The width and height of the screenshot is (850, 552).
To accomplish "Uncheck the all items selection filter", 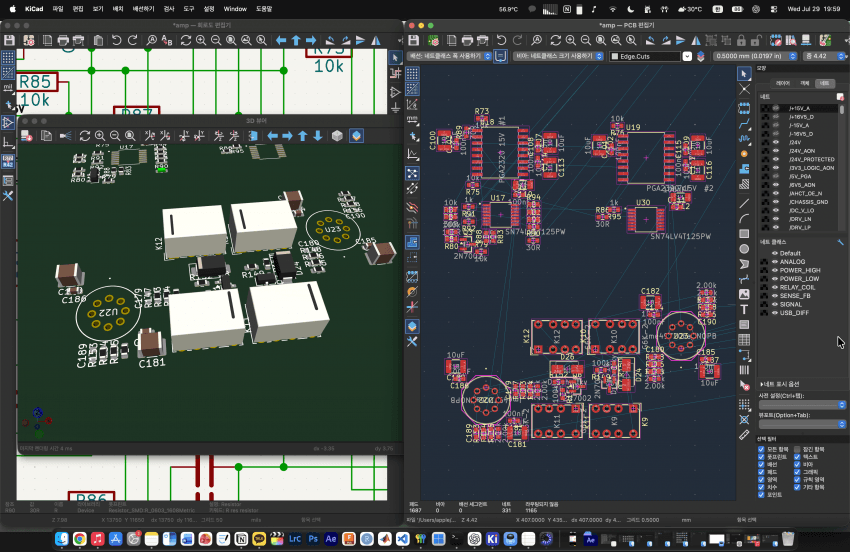I will pos(761,450).
